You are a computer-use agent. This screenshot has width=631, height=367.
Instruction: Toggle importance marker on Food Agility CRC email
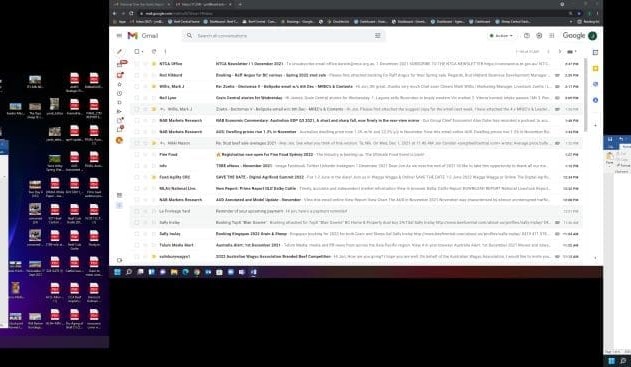point(154,177)
